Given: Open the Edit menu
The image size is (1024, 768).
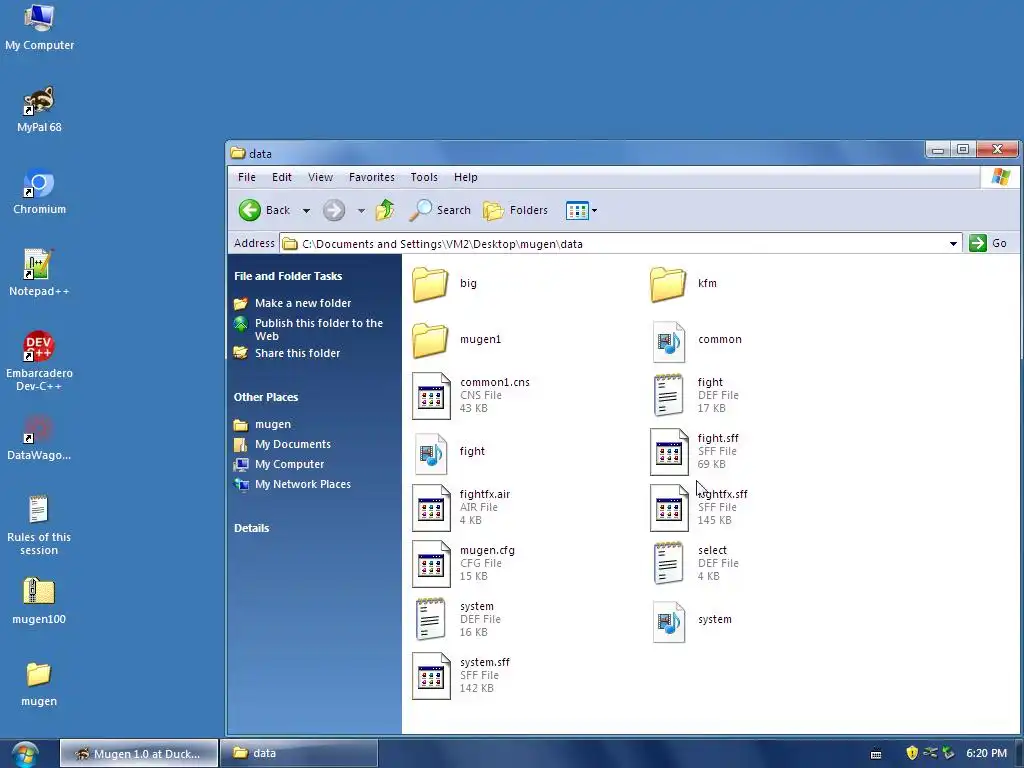Looking at the screenshot, I should coord(282,177).
